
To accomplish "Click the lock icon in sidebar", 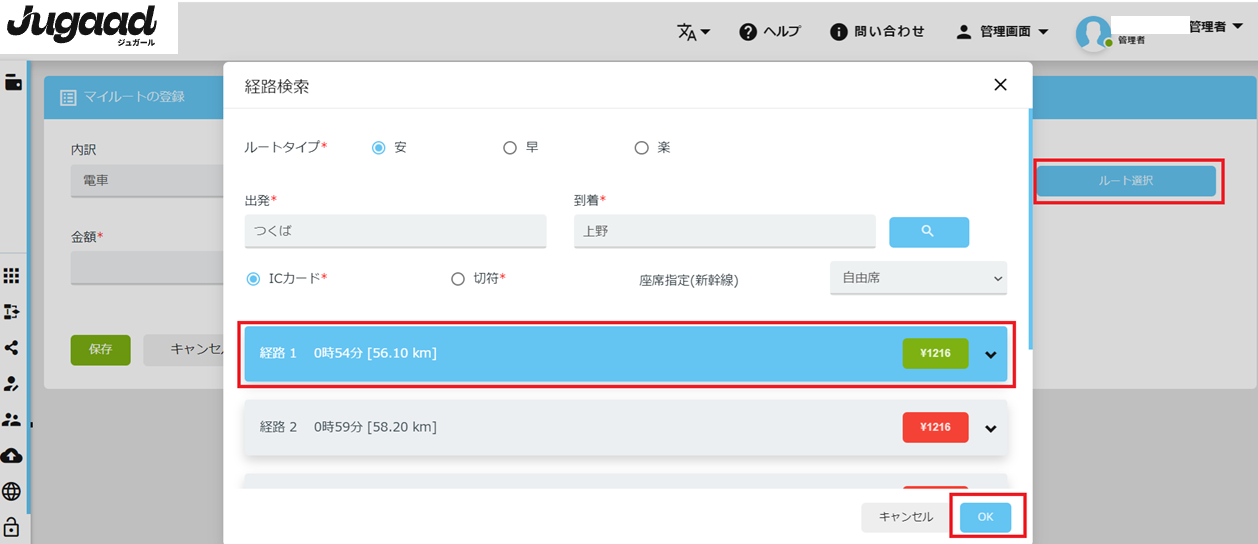I will 12,526.
